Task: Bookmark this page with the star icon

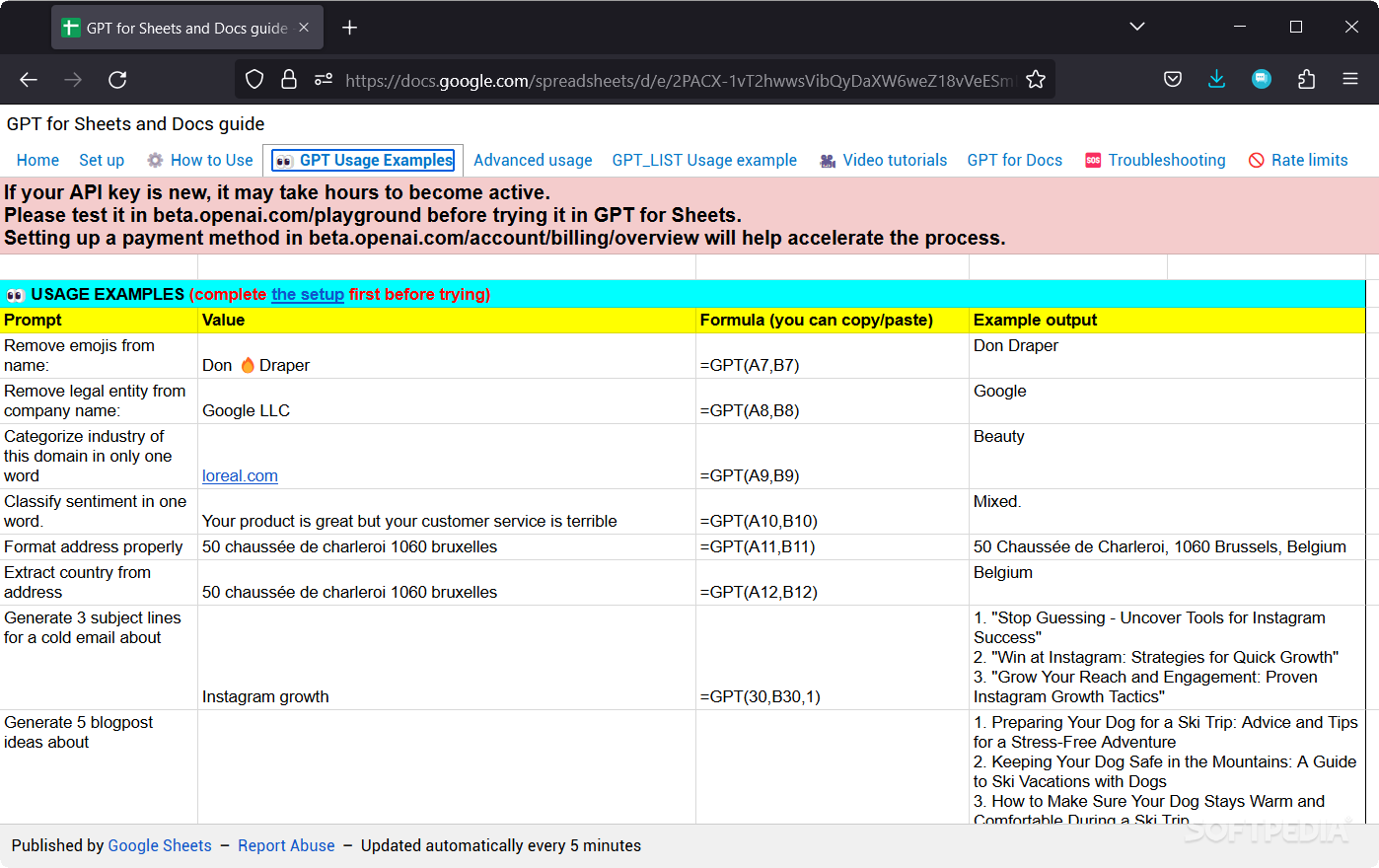Action: (1036, 80)
